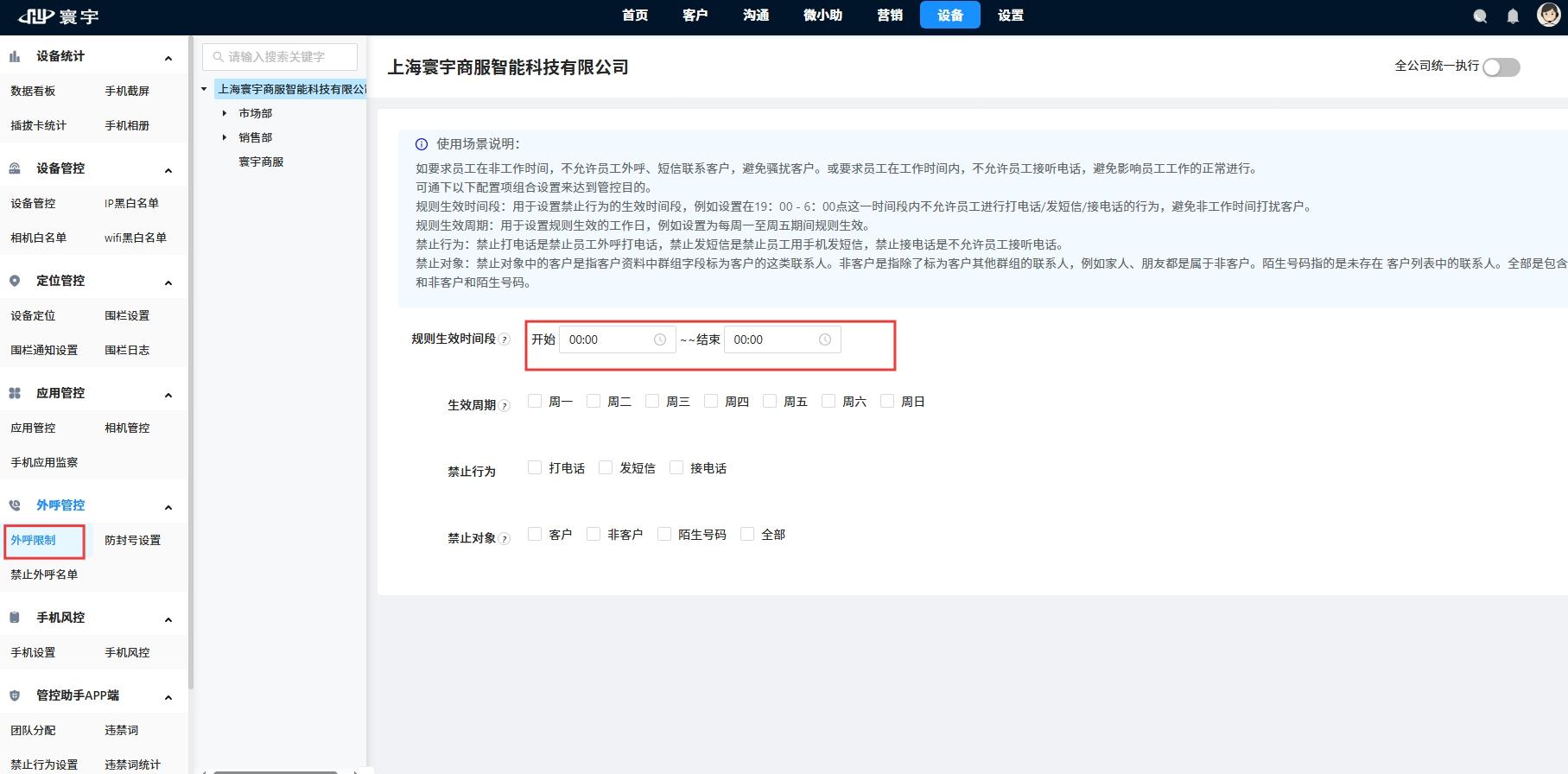Open 禁止外呼名单 sidebar link
The image size is (1568, 774).
(44, 574)
